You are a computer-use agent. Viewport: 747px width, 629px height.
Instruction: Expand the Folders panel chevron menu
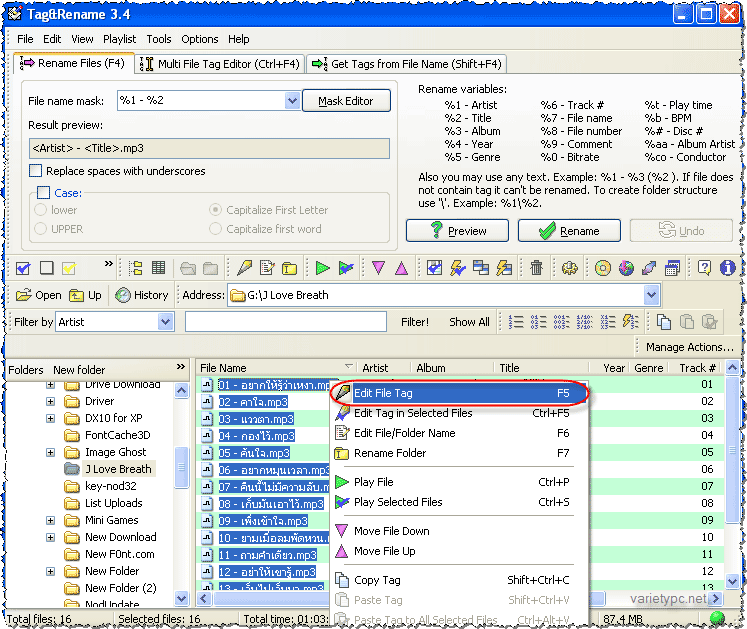tap(181, 366)
